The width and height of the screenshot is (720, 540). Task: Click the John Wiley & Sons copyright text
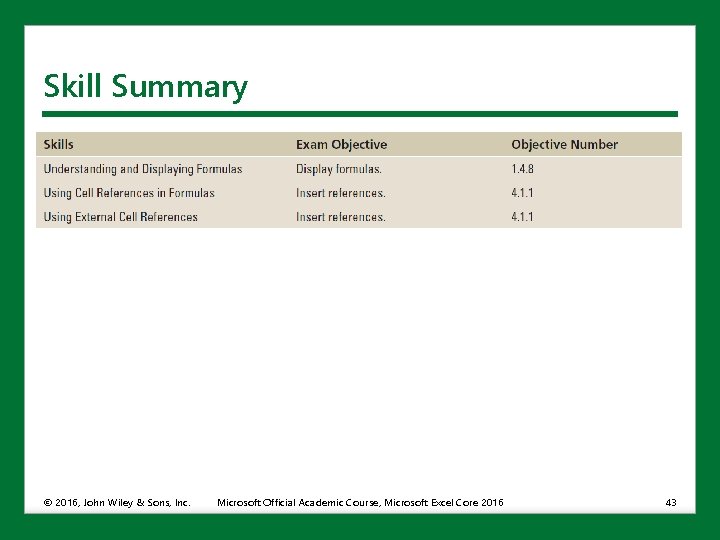tap(117, 503)
